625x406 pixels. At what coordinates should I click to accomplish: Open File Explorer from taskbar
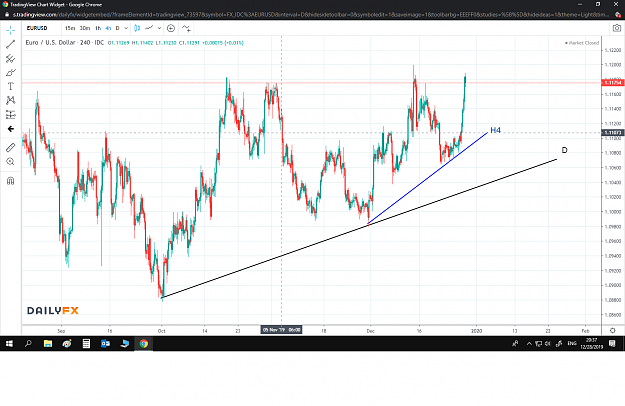click(x=48, y=343)
